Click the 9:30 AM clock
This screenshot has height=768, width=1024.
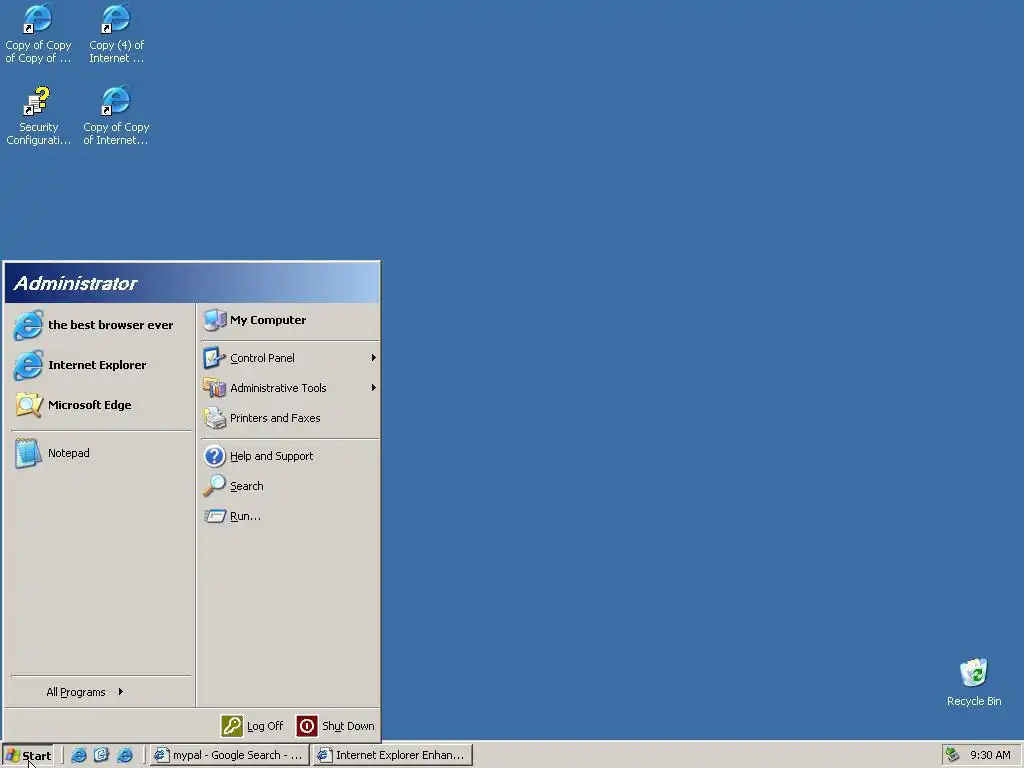pos(990,755)
